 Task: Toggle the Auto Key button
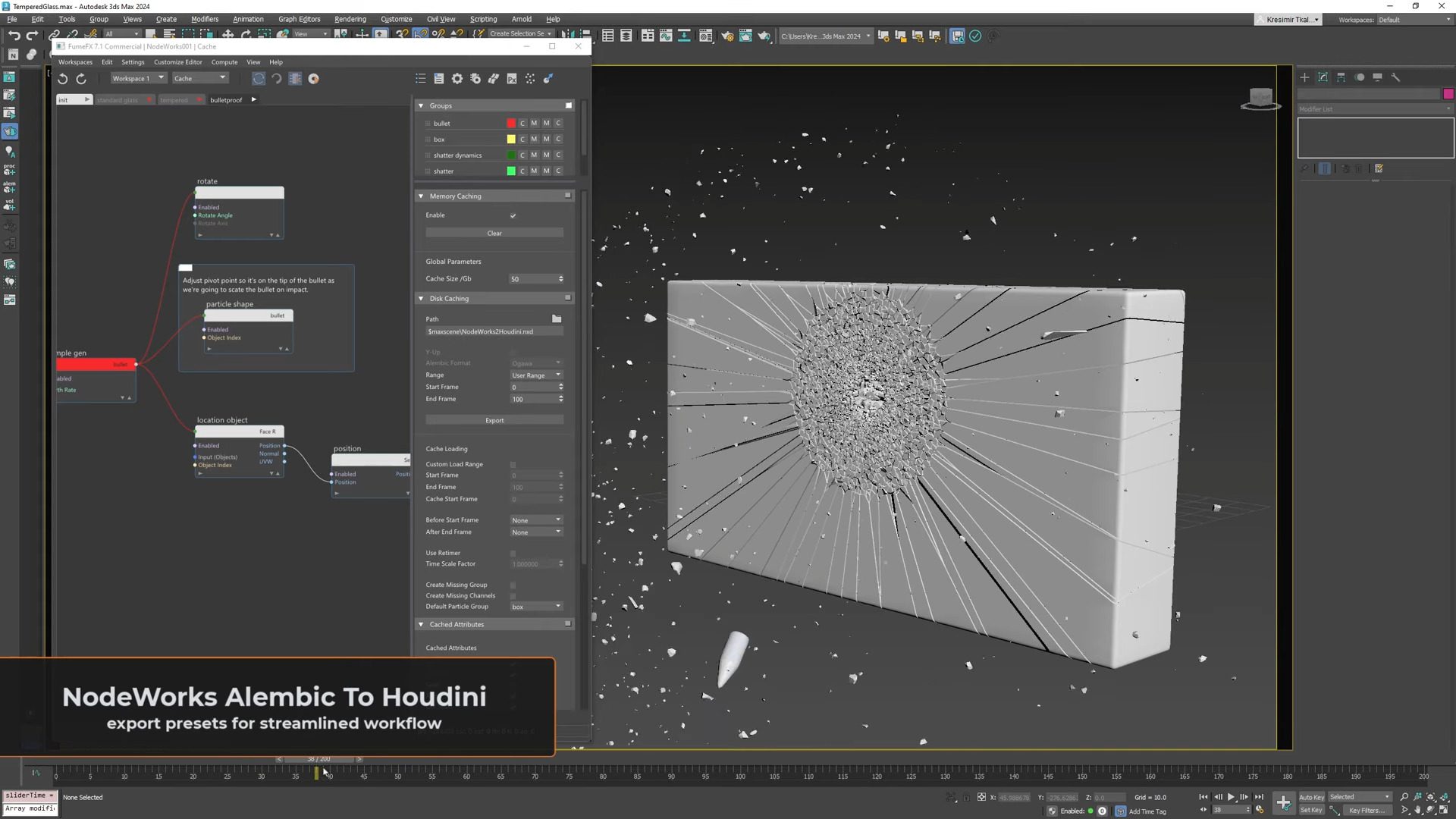point(1312,796)
